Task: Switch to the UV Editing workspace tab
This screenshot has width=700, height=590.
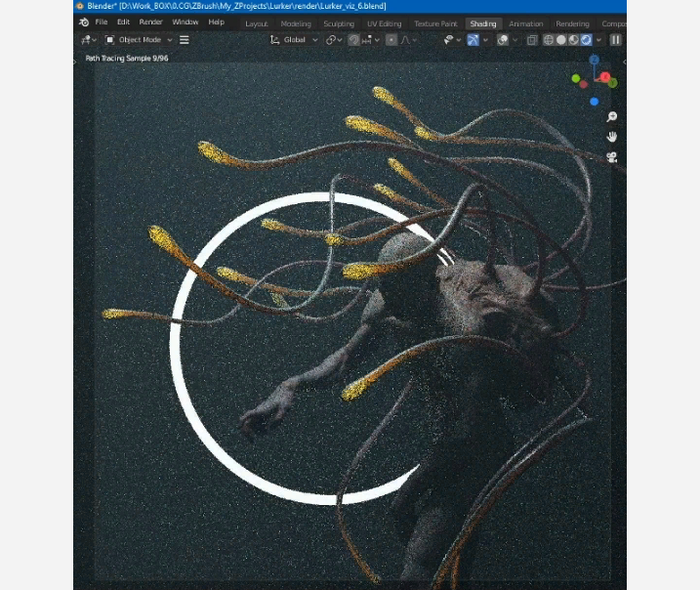Action: [384, 24]
